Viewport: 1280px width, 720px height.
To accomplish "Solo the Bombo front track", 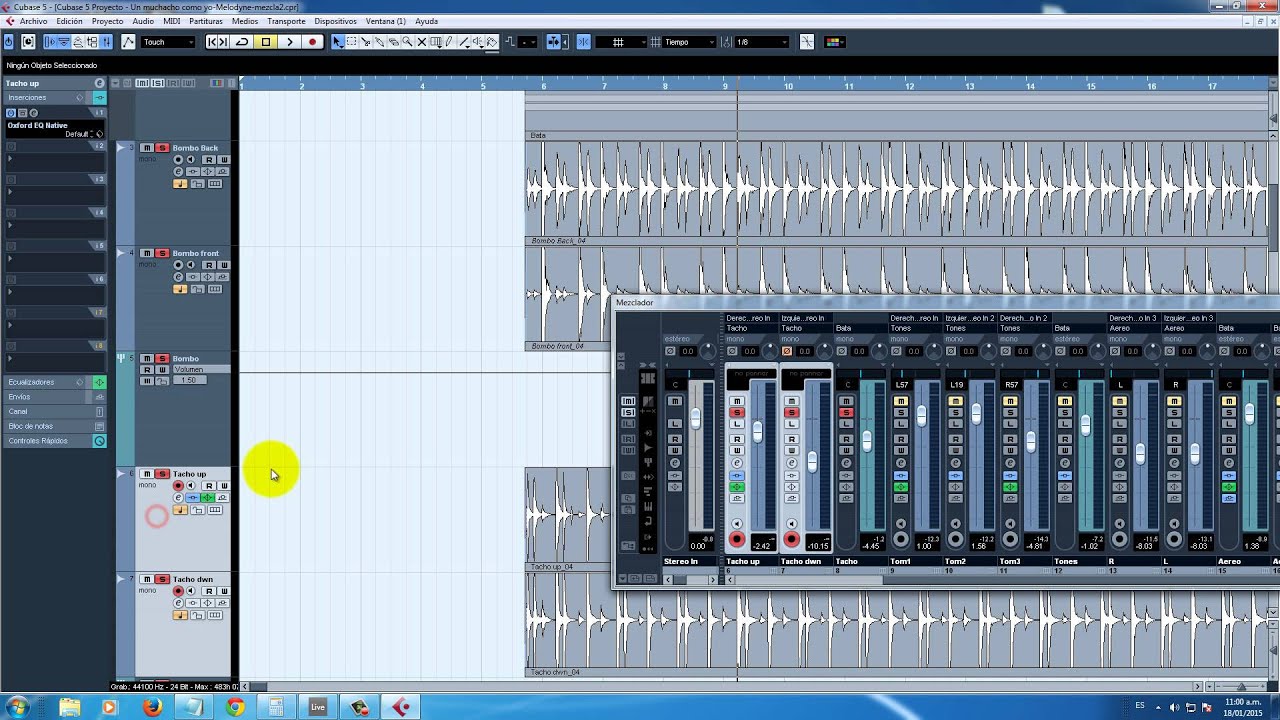I will point(162,253).
